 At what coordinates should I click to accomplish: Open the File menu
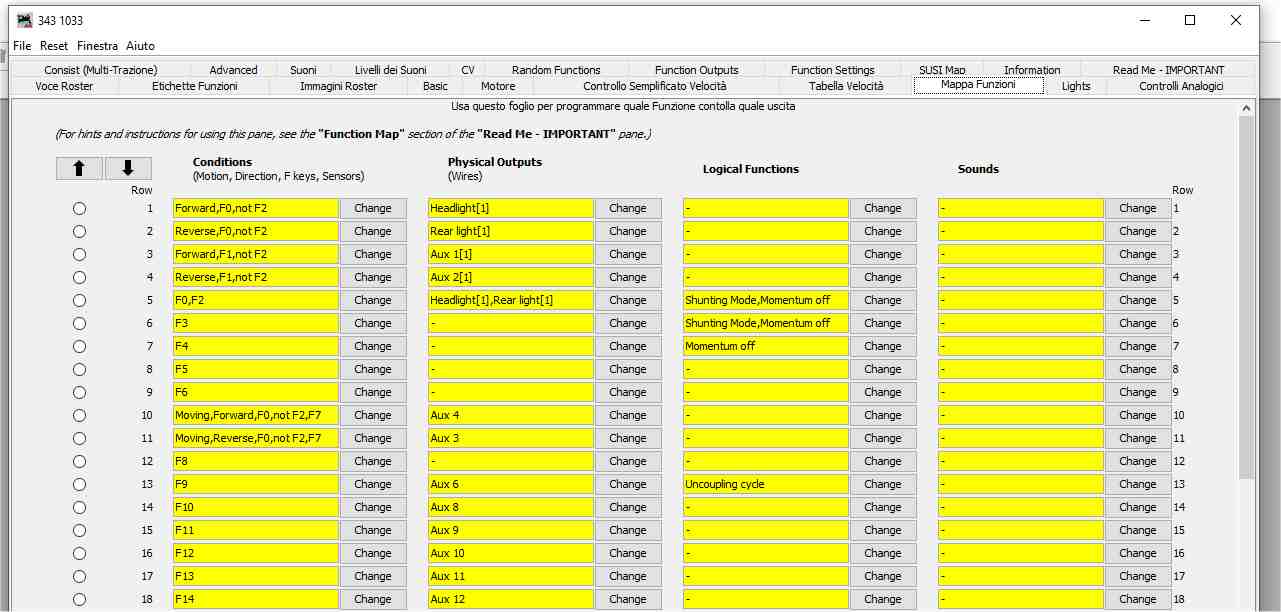tap(22, 46)
